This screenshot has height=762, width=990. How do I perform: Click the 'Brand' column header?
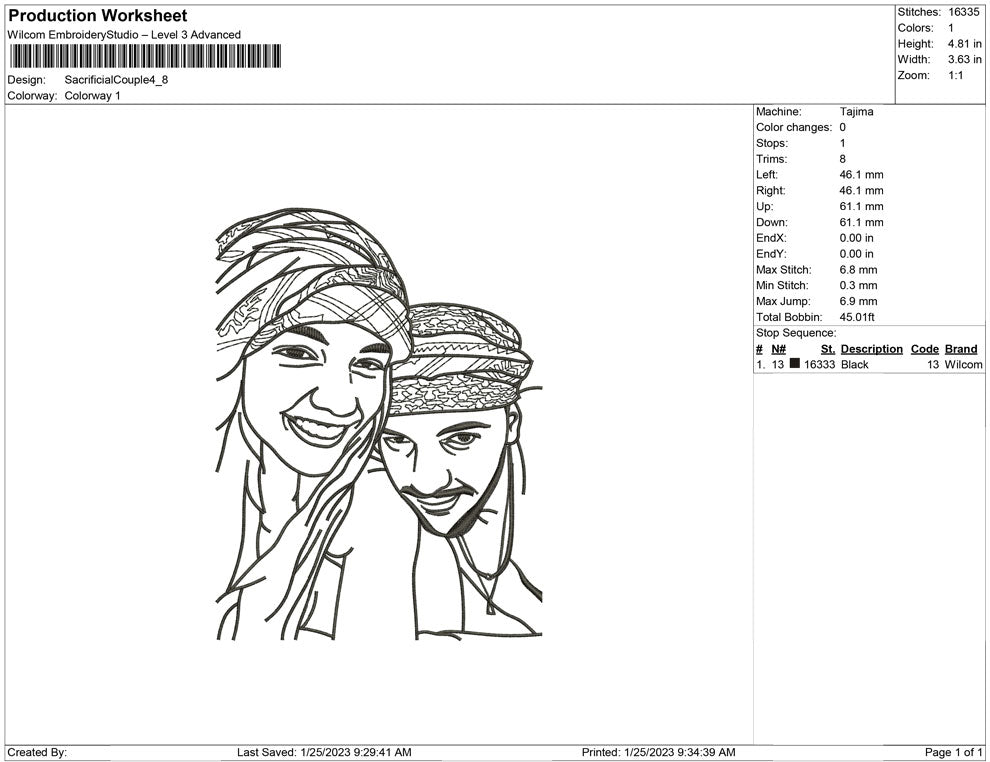[x=961, y=349]
